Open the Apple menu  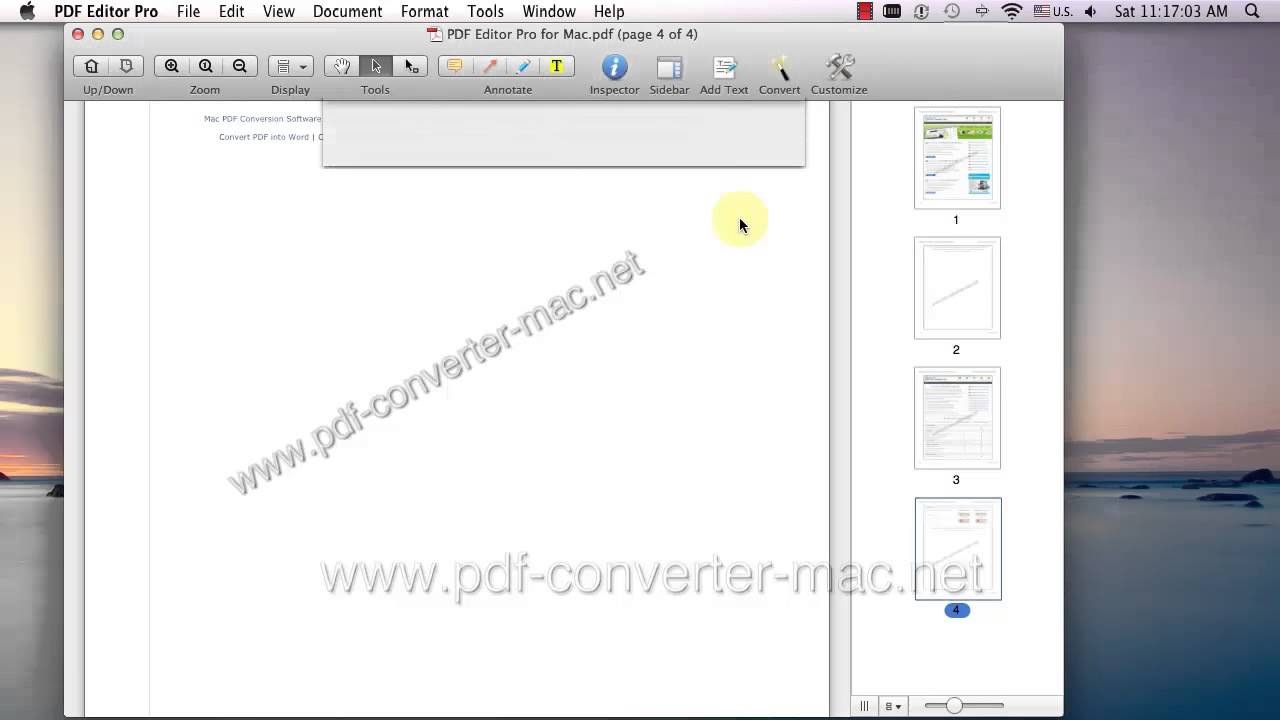coord(27,11)
